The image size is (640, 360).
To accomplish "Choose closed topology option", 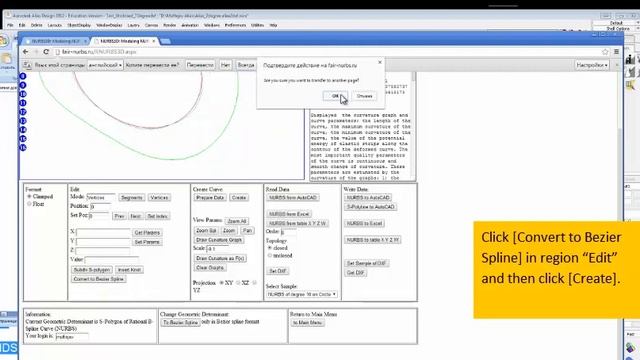I will click(x=269, y=248).
